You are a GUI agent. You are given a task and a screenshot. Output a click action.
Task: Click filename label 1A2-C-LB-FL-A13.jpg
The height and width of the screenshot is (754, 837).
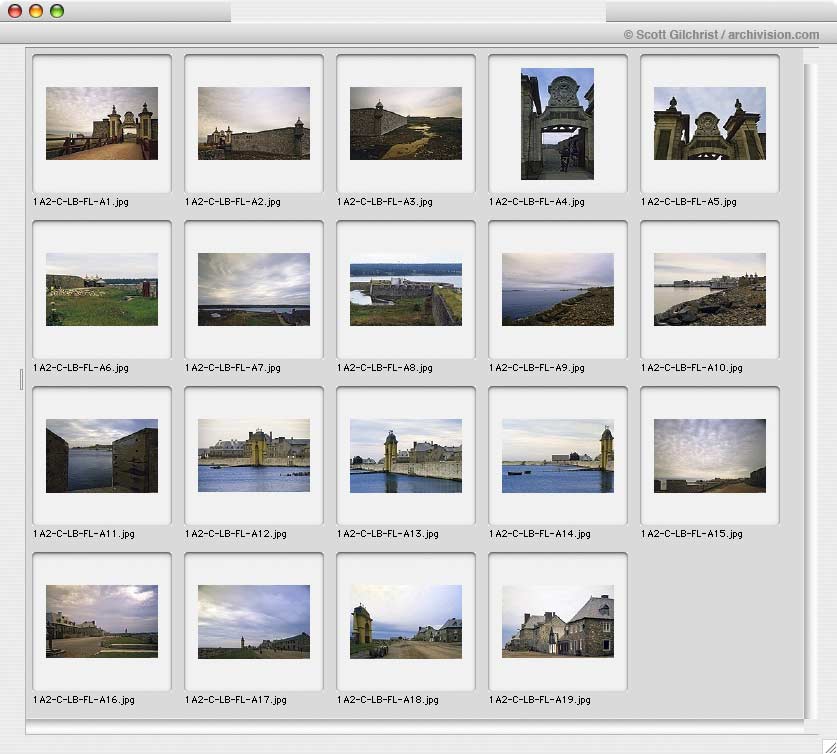(x=388, y=534)
